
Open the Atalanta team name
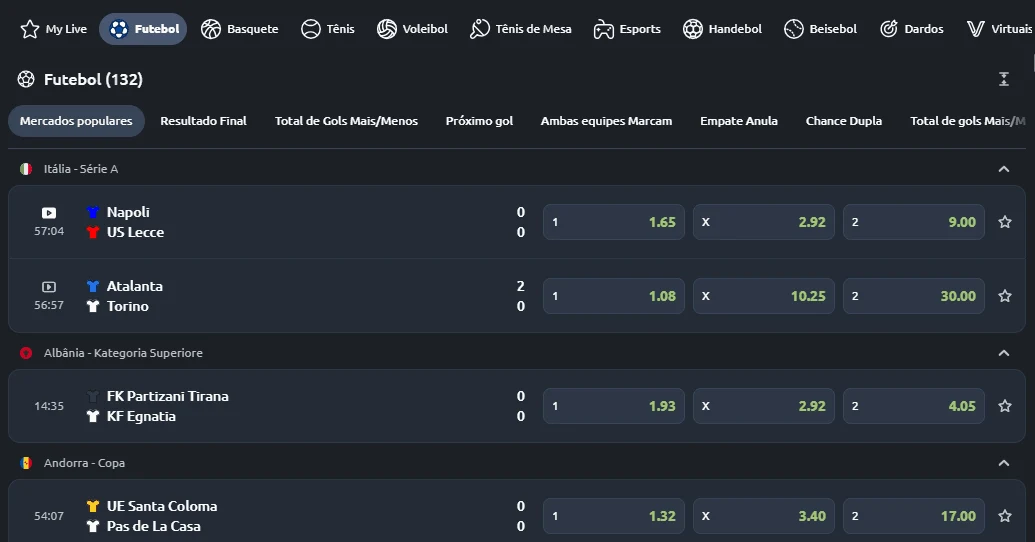point(135,286)
